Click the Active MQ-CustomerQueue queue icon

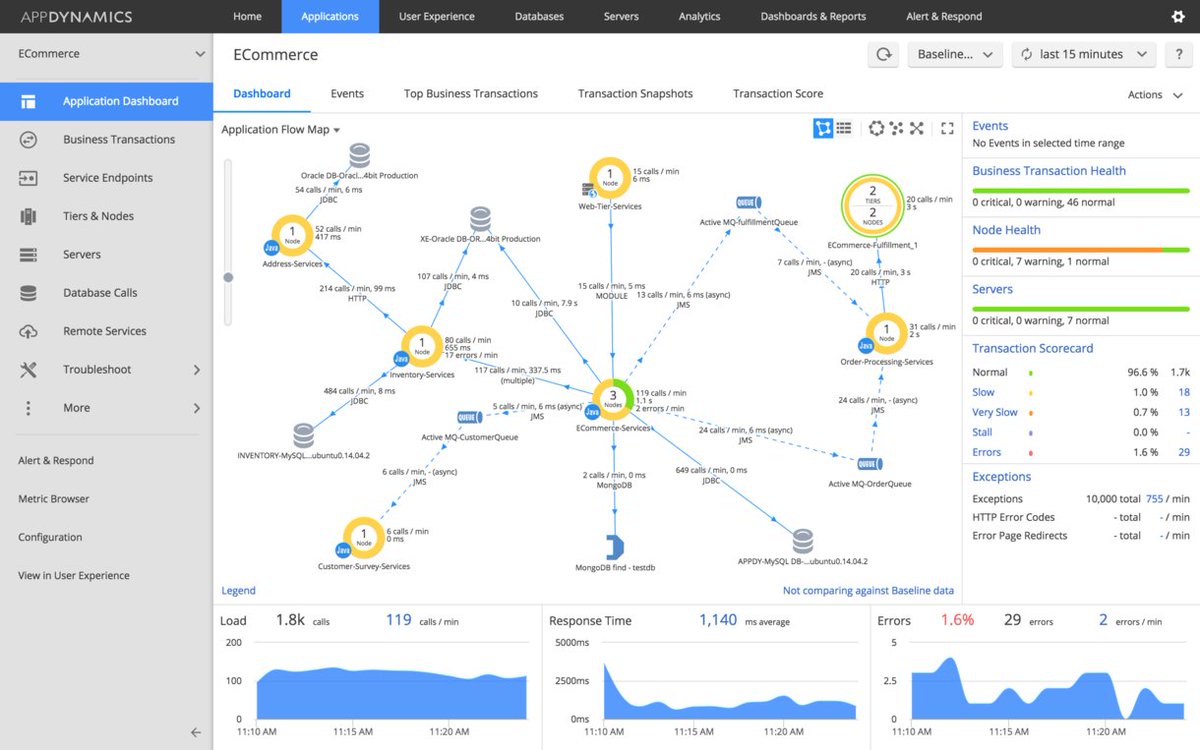coord(470,417)
